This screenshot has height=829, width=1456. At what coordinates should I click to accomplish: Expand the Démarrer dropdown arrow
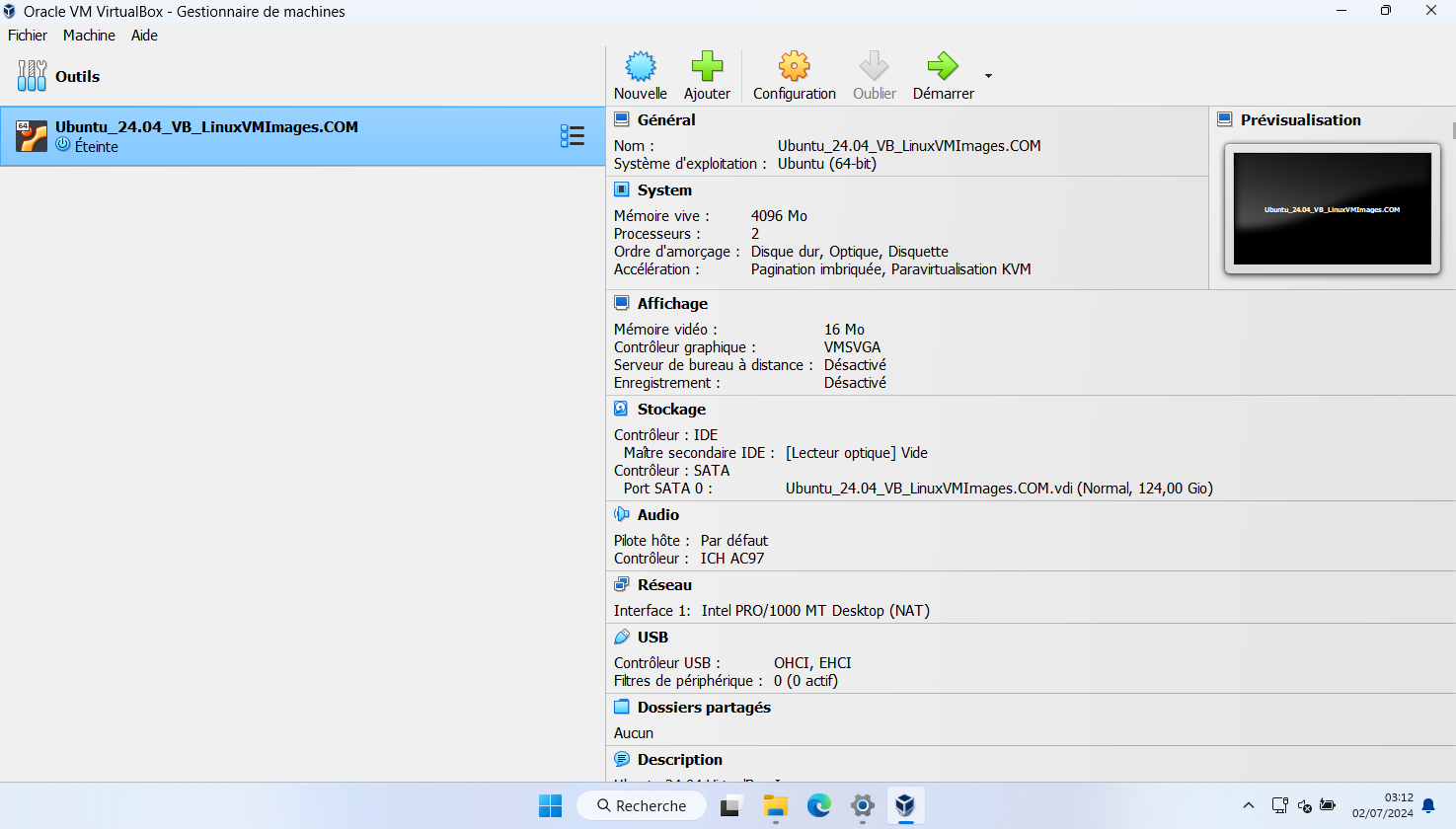tap(988, 76)
